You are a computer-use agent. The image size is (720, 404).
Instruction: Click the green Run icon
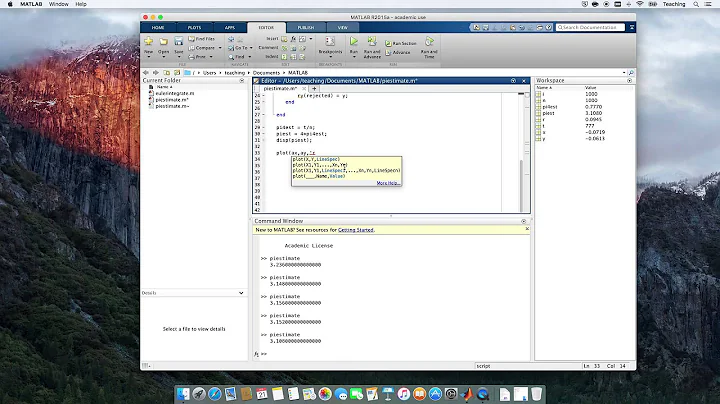click(x=354, y=41)
